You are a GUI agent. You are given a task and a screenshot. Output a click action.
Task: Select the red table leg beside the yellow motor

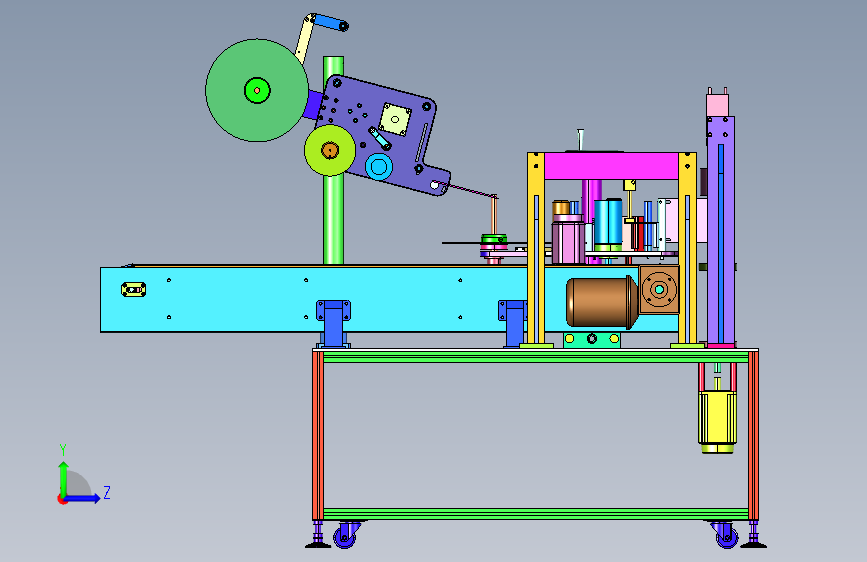click(753, 435)
